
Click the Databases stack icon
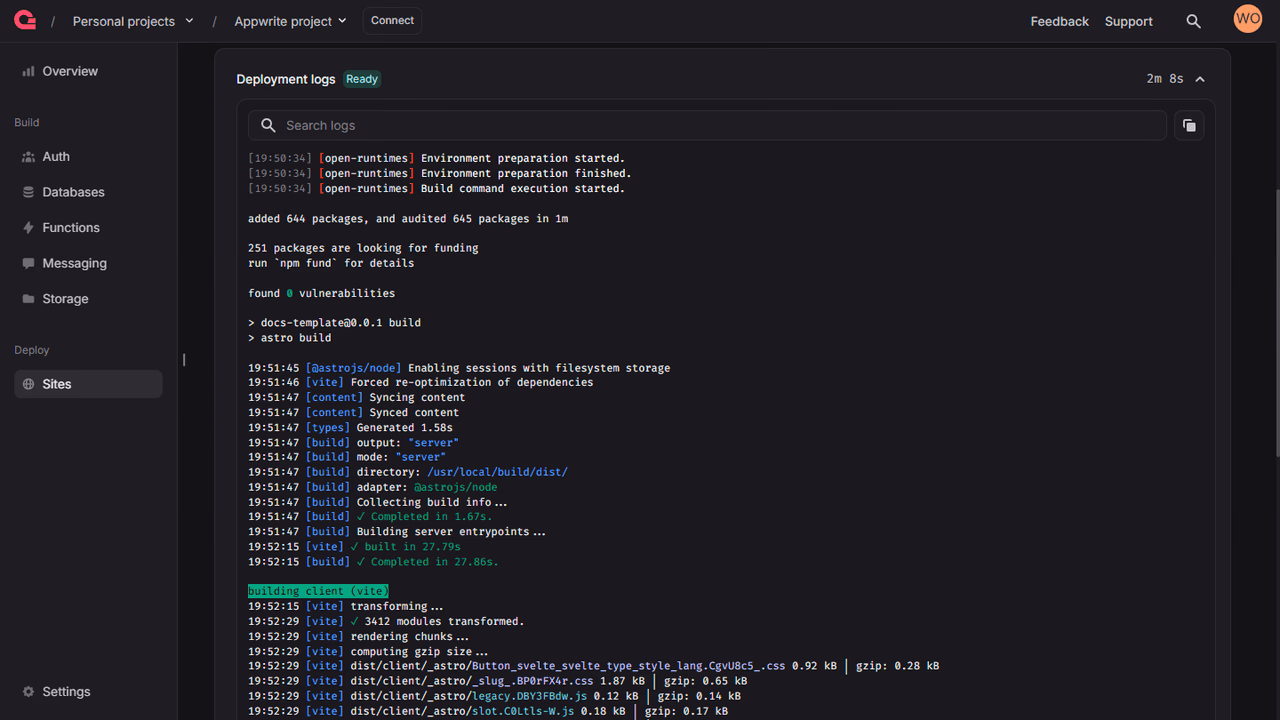click(x=28, y=192)
